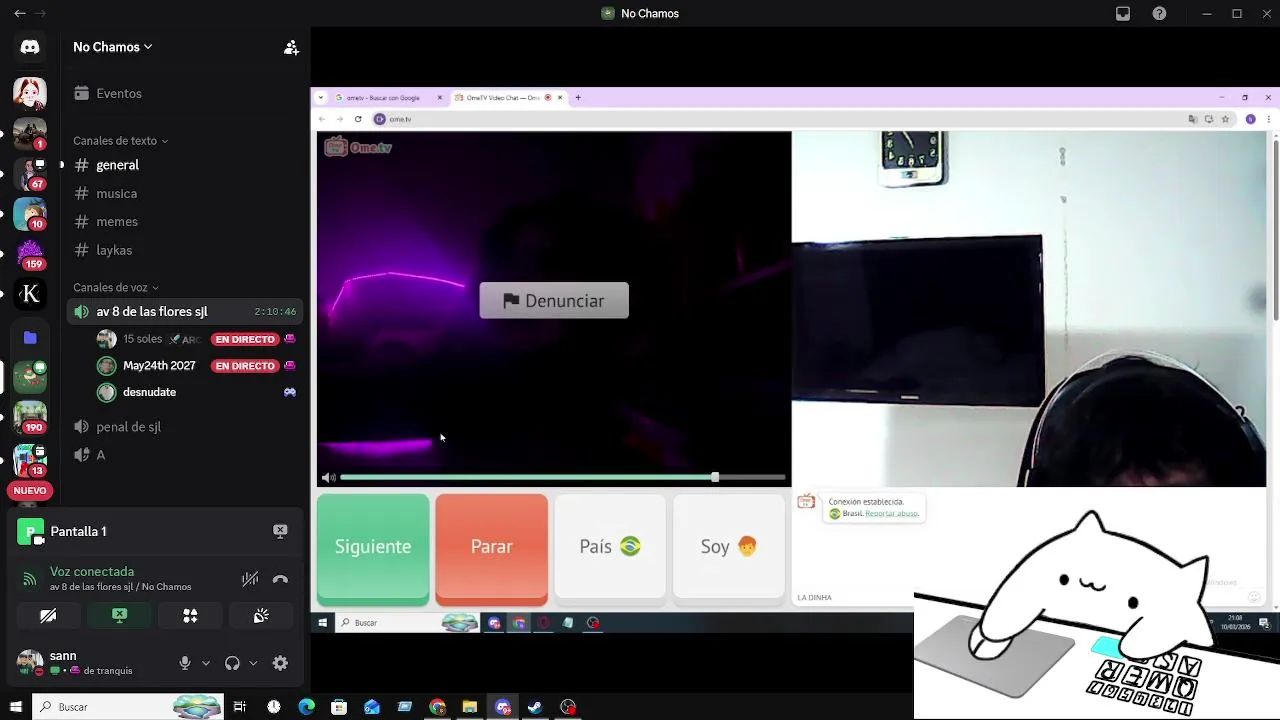The image size is (1280, 720).
Task: Click the shared browser vertical scrollbar
Action: [x=1275, y=230]
